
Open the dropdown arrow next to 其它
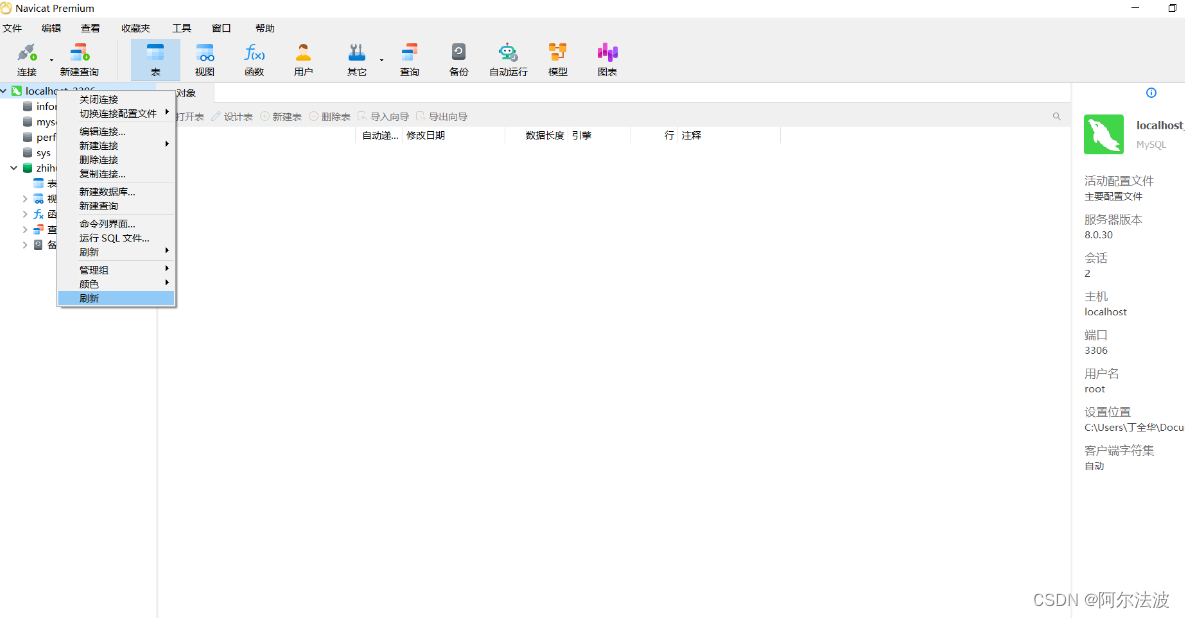tap(381, 60)
